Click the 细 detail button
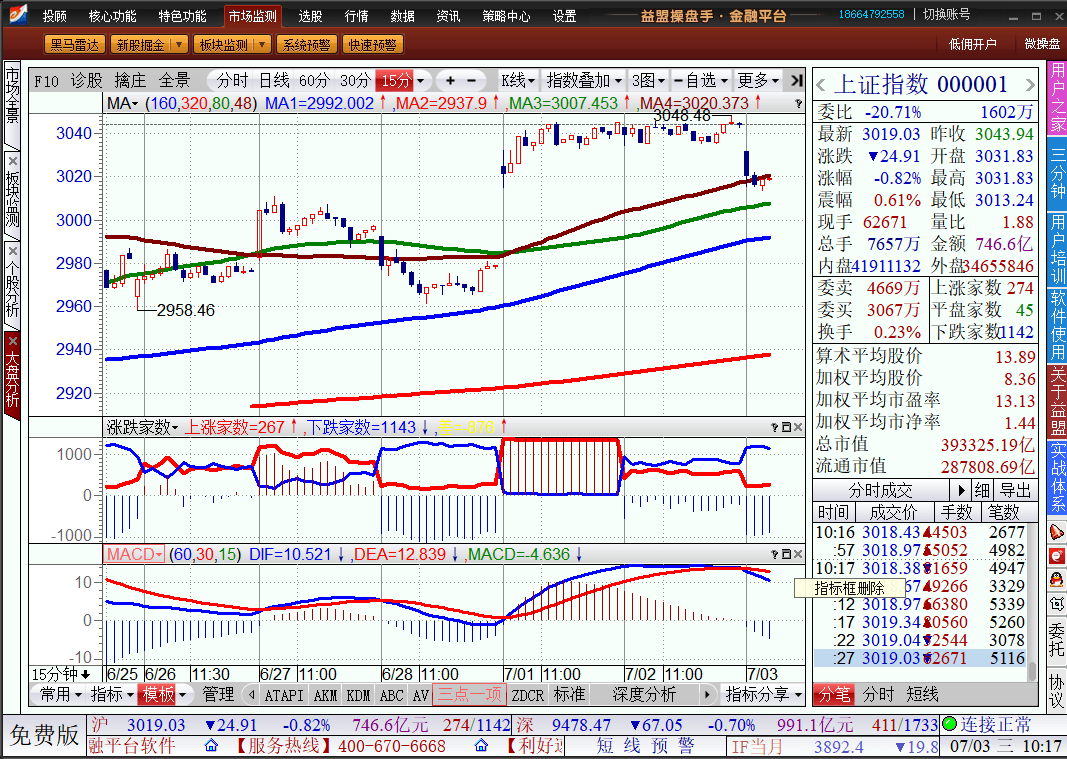Screen dimensions: 1067x759 pyautogui.click(x=982, y=490)
